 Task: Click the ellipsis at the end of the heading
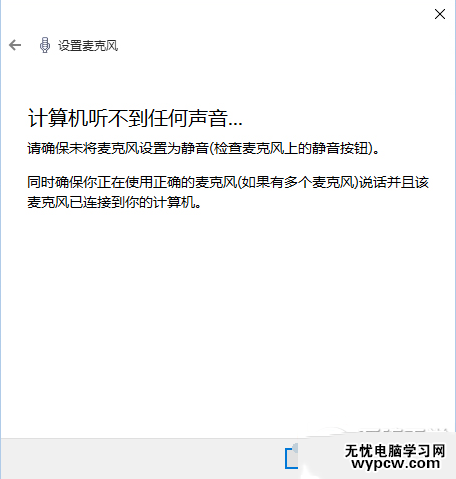(235, 125)
